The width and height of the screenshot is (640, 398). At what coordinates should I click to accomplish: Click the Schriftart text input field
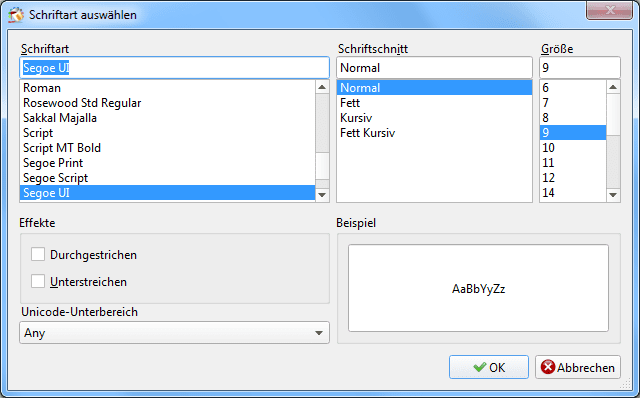click(x=174, y=68)
